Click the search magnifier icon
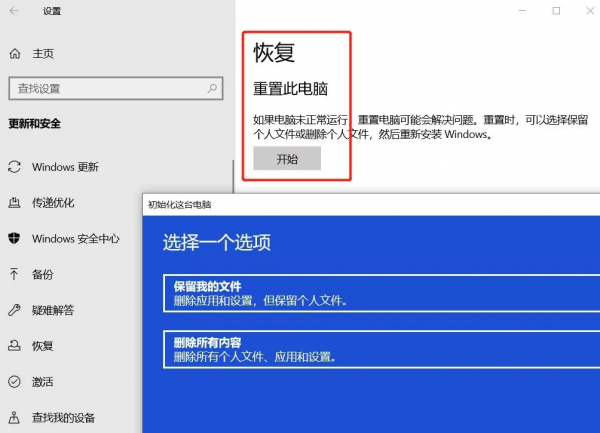The width and height of the screenshot is (600, 433). [x=212, y=88]
